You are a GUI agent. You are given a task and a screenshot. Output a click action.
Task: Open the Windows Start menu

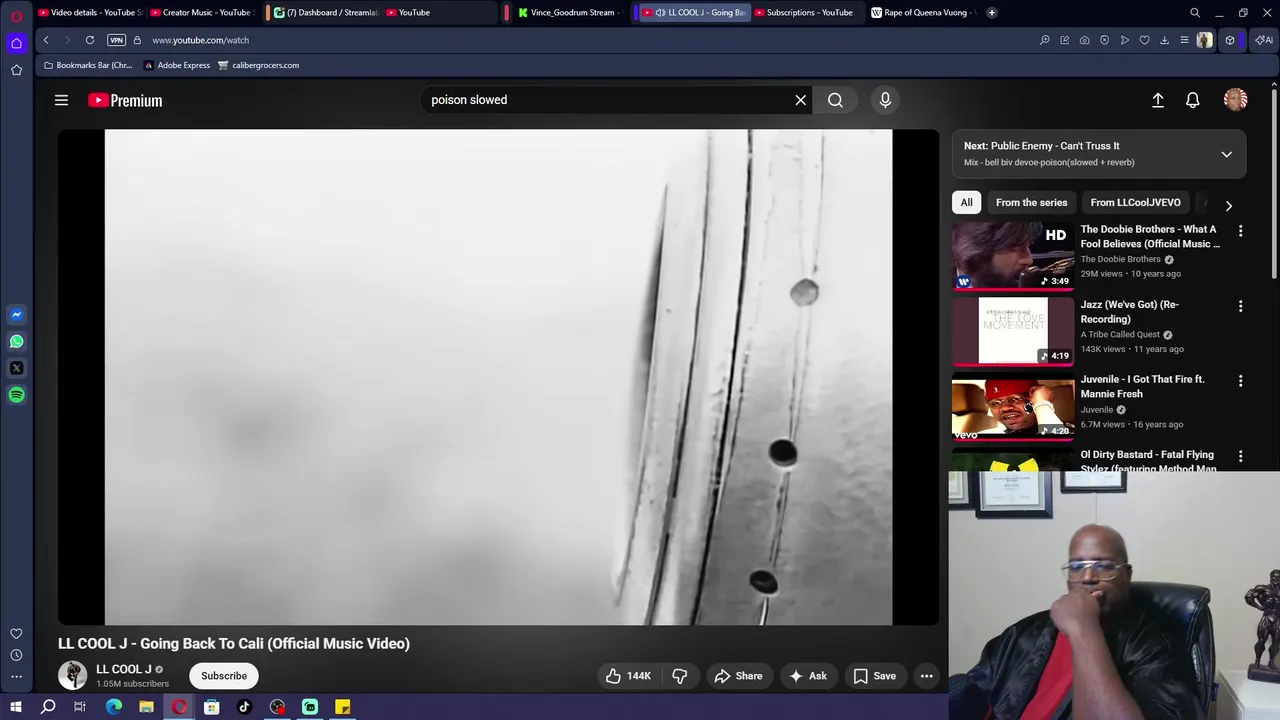16,707
